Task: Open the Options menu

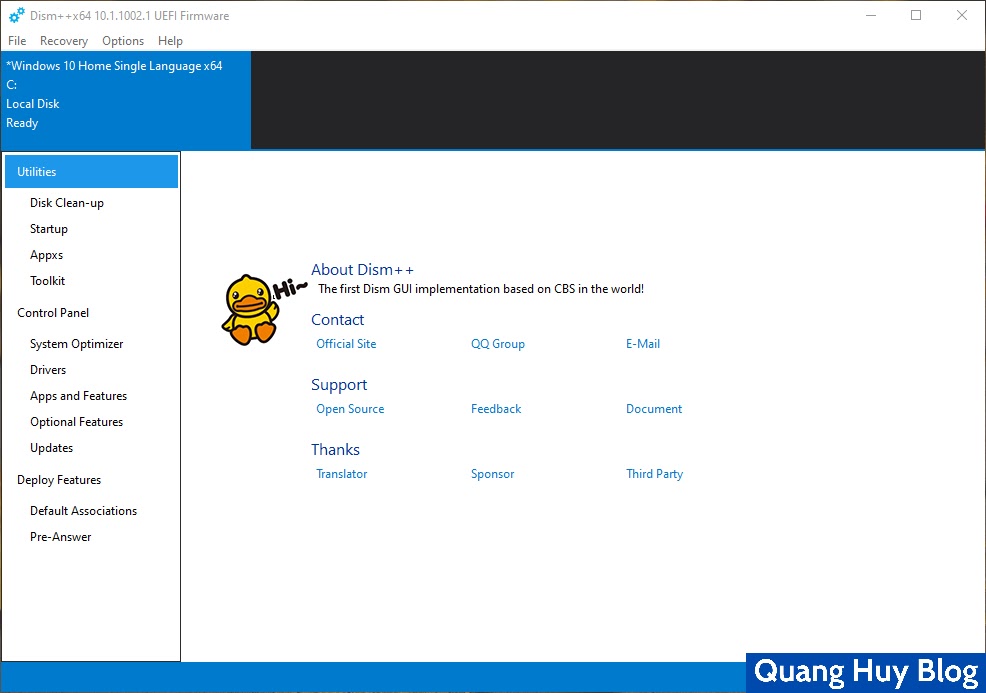Action: tap(123, 41)
